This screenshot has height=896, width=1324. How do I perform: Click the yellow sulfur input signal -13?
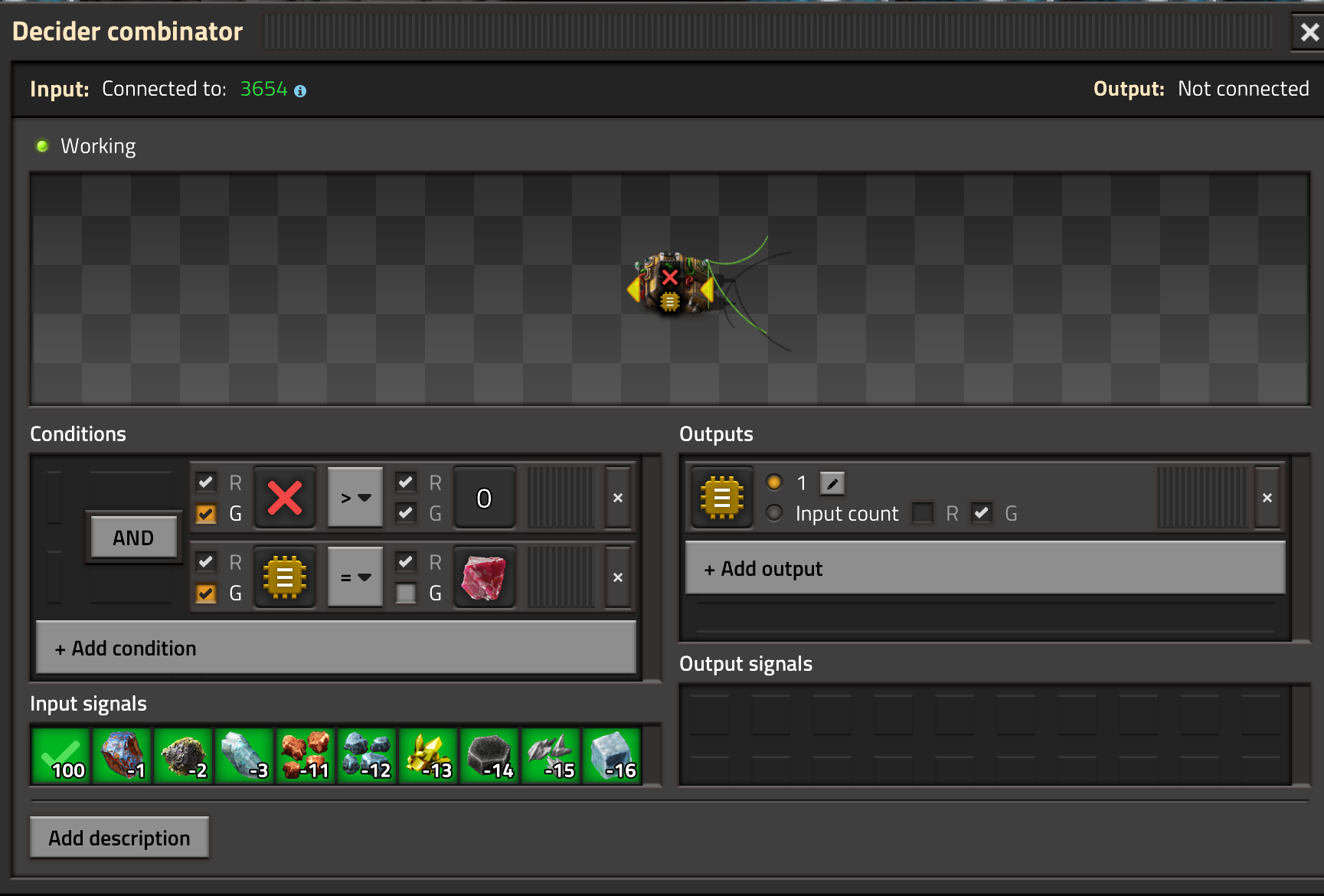click(x=428, y=756)
